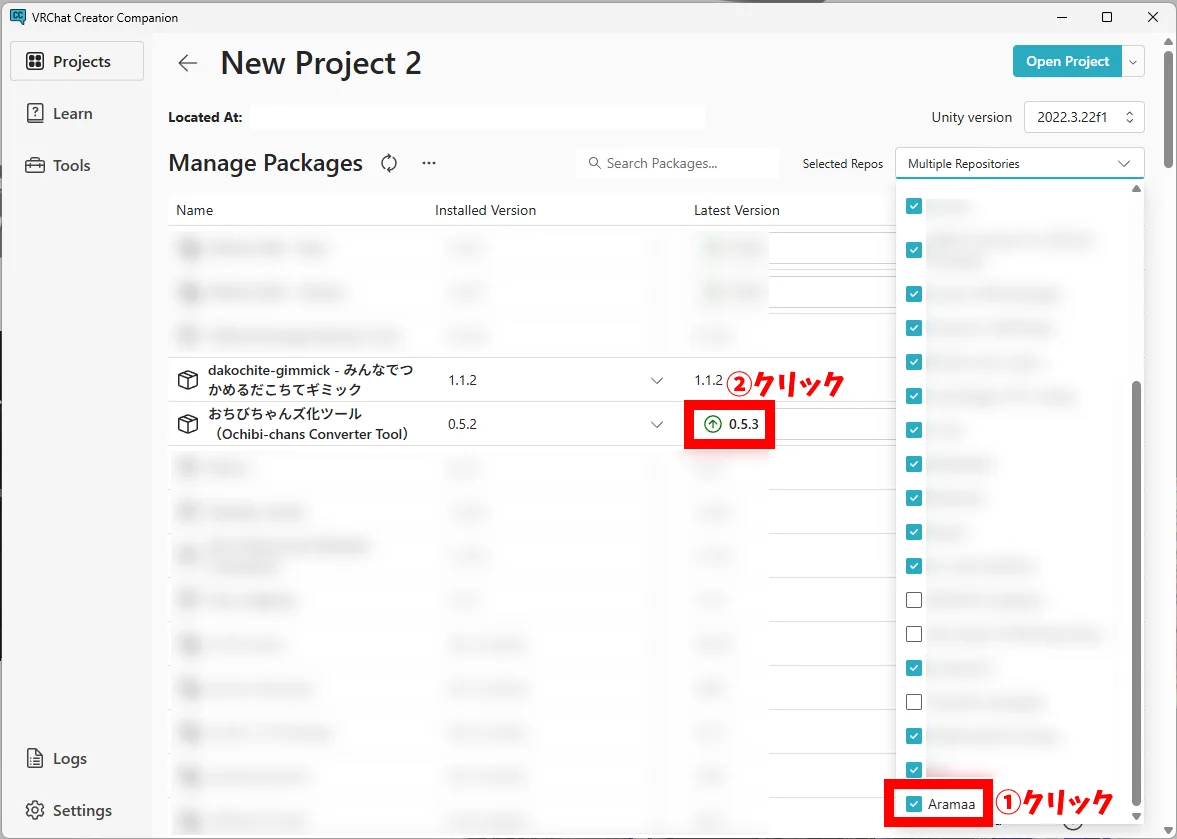The image size is (1177, 839).
Task: Click the repository list scrollbar thumb
Action: (1135, 590)
